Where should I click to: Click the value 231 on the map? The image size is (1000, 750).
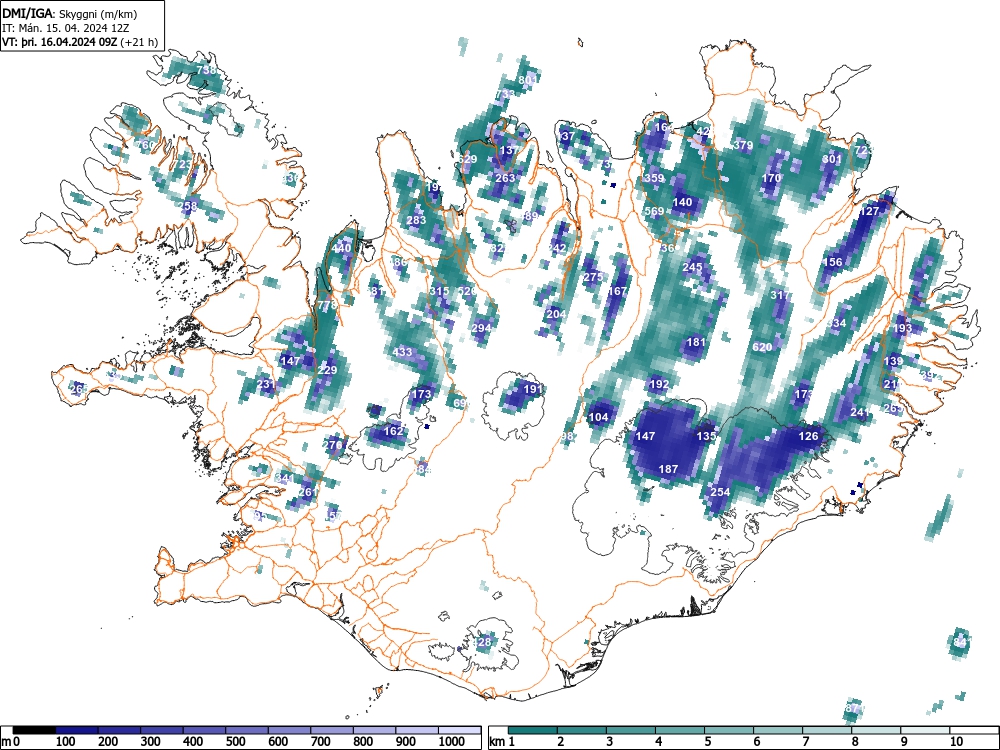click(265, 384)
